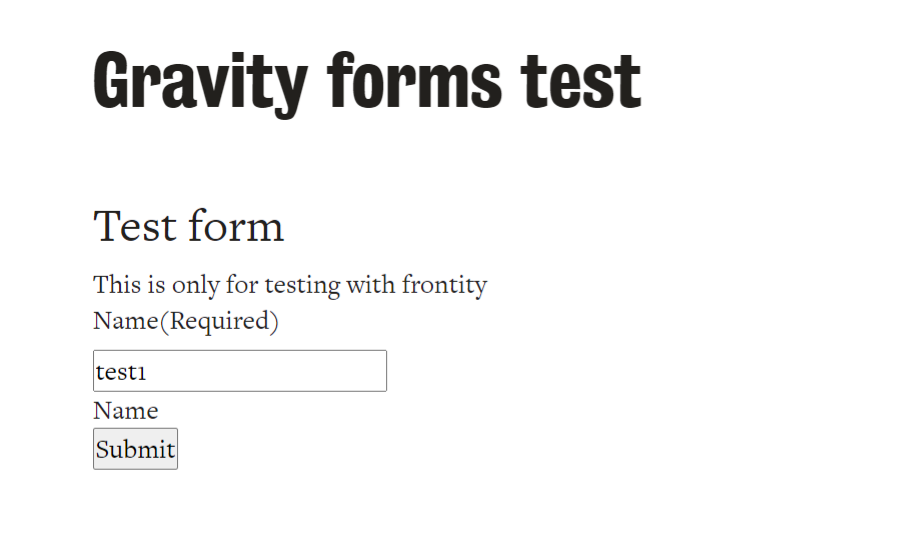Click the "test1" text inside the input
Image resolution: width=909 pixels, height=554 pixels.
coord(121,372)
